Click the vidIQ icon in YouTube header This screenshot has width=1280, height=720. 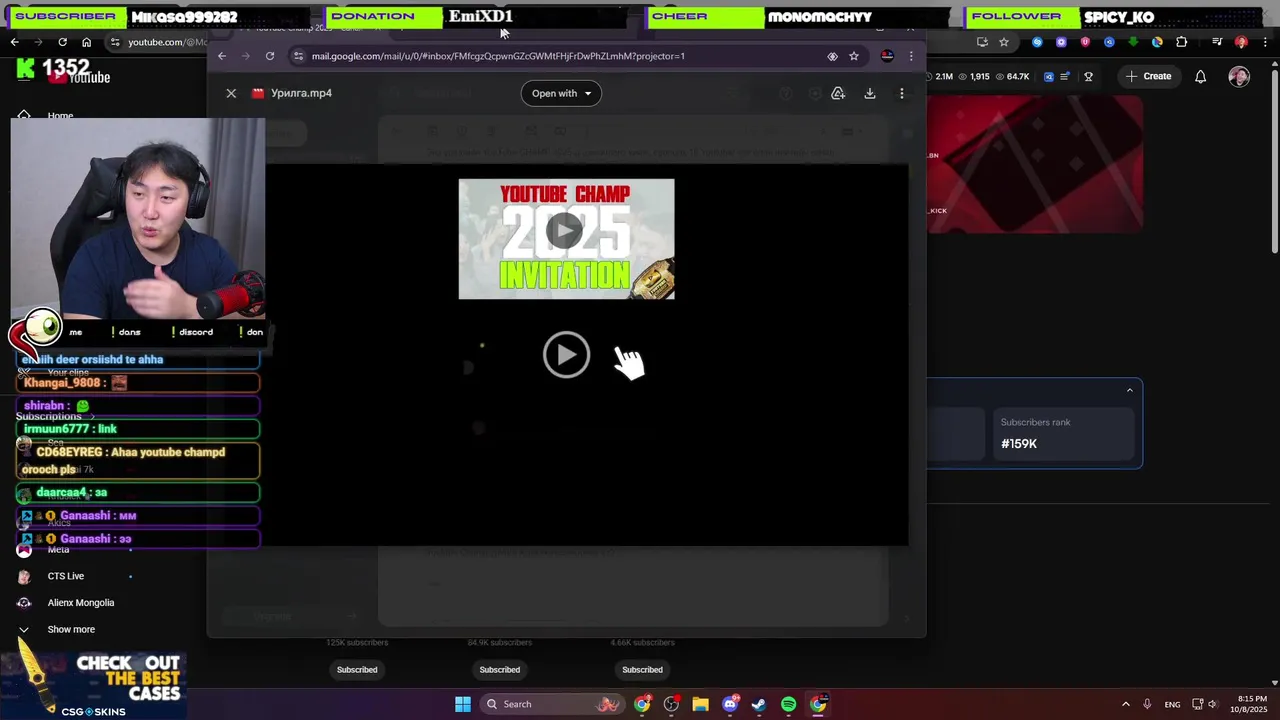click(1048, 76)
